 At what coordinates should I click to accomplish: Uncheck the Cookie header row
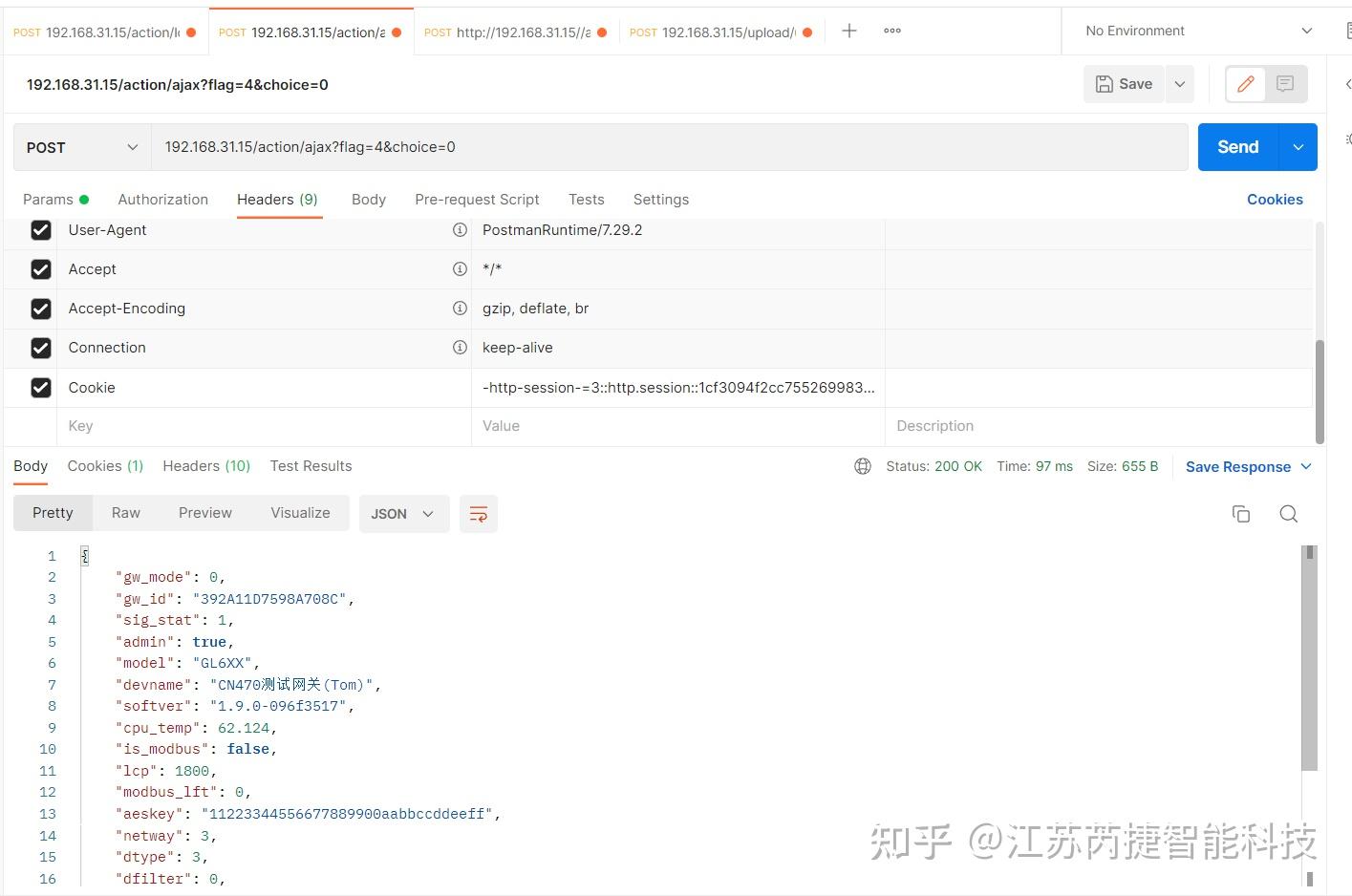[x=41, y=387]
